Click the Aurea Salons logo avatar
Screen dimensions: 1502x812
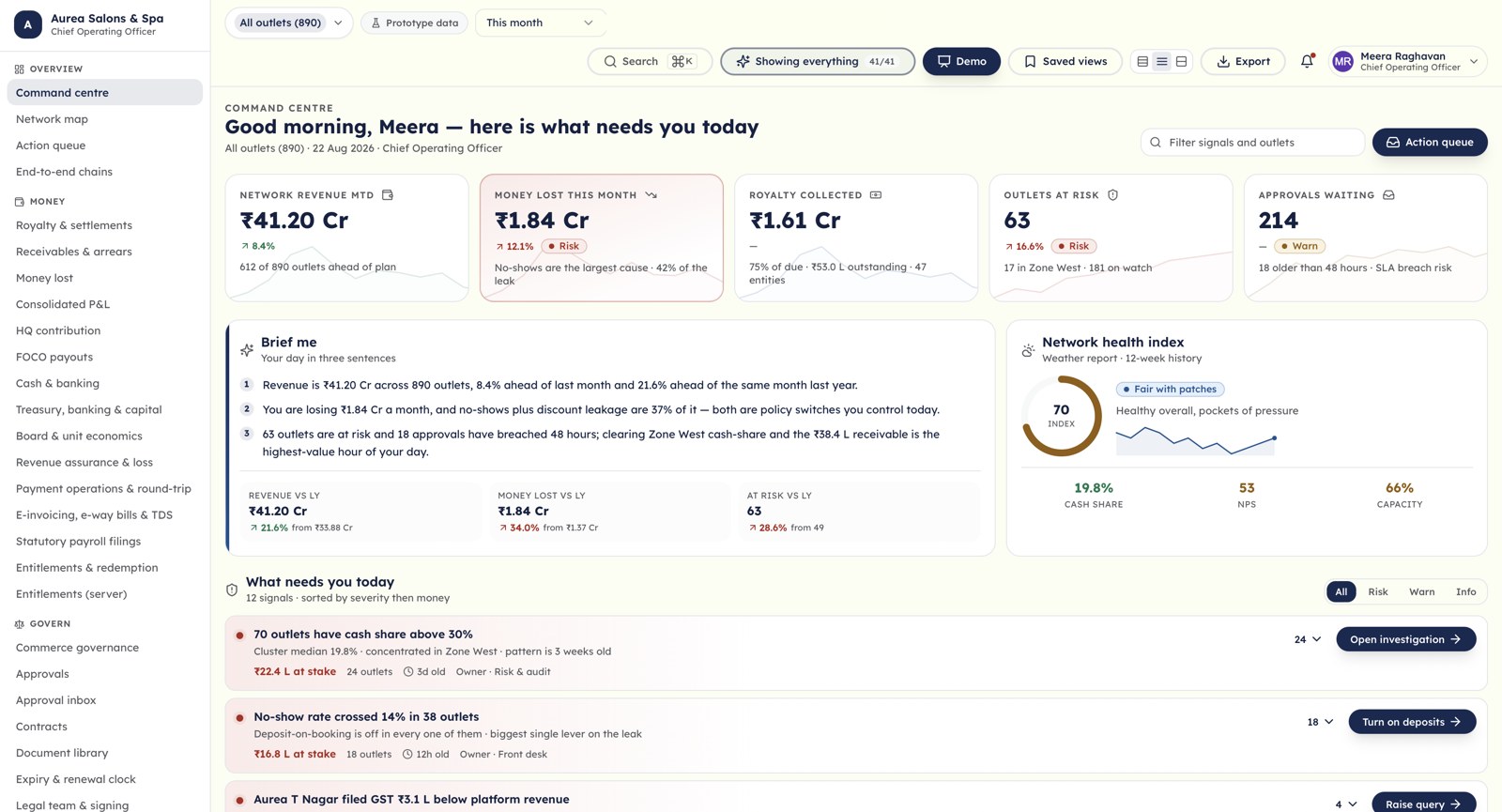click(28, 24)
